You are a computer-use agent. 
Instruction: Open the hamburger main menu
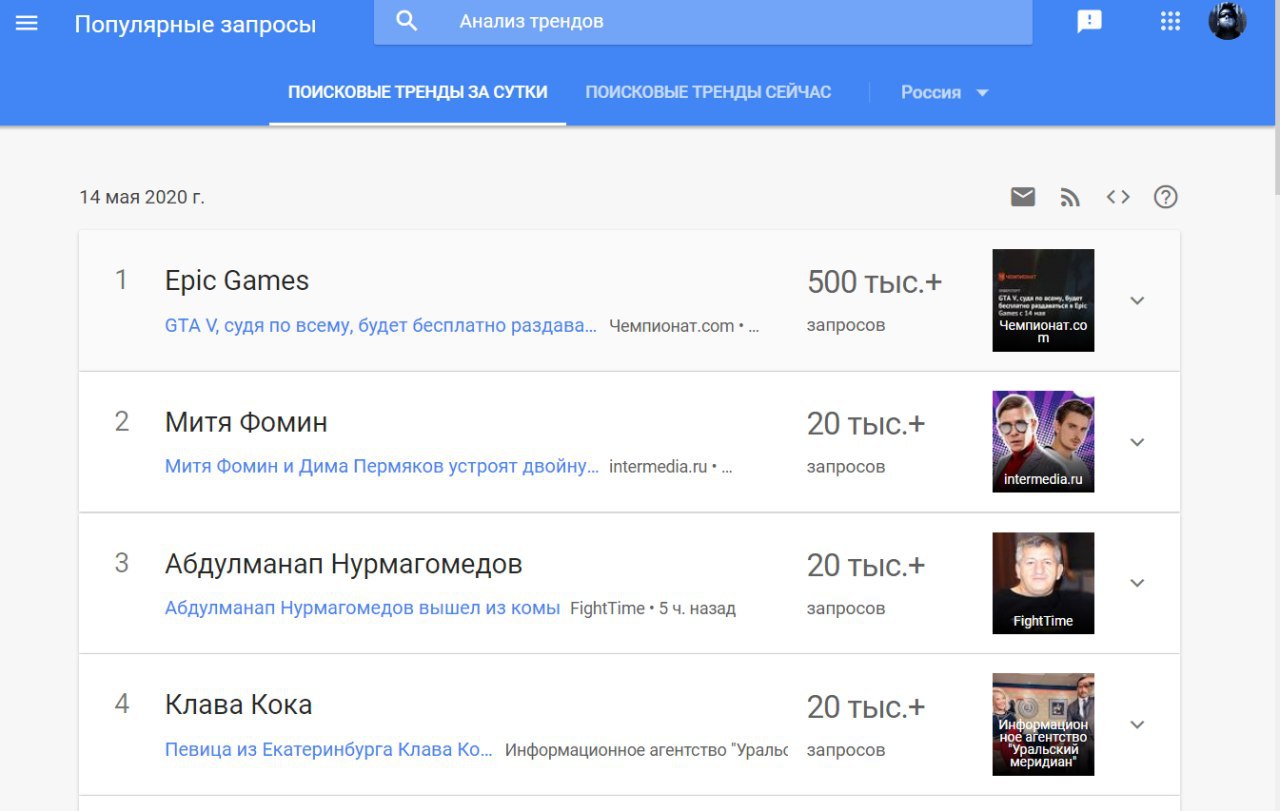tap(27, 22)
